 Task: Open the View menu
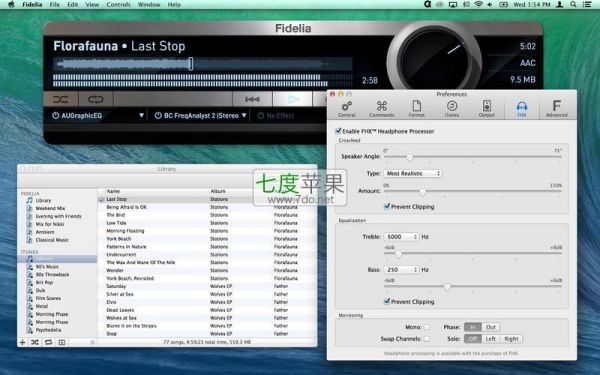tap(92, 5)
